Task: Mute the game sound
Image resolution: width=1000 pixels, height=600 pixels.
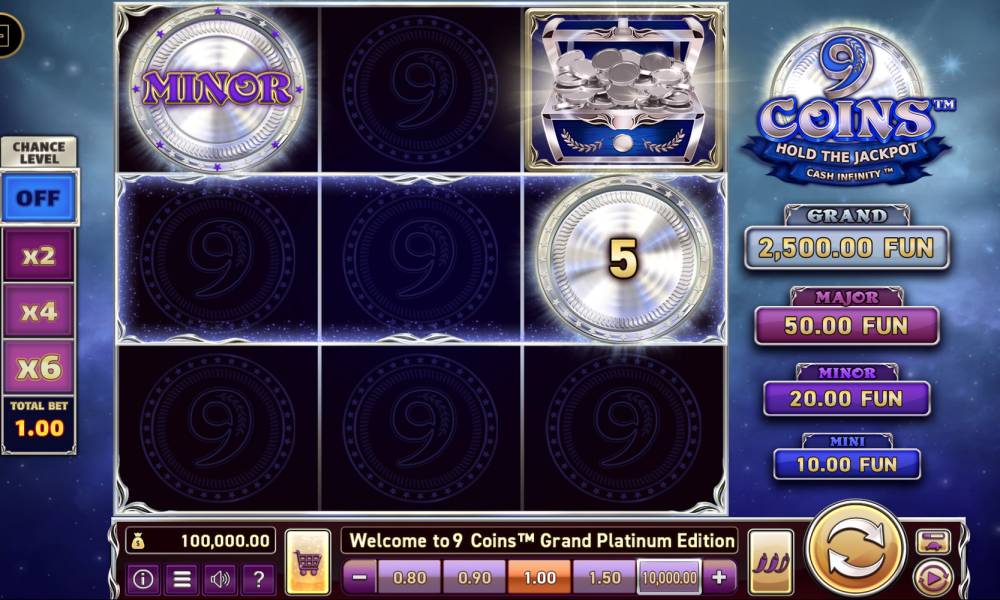Action: pyautogui.click(x=220, y=579)
